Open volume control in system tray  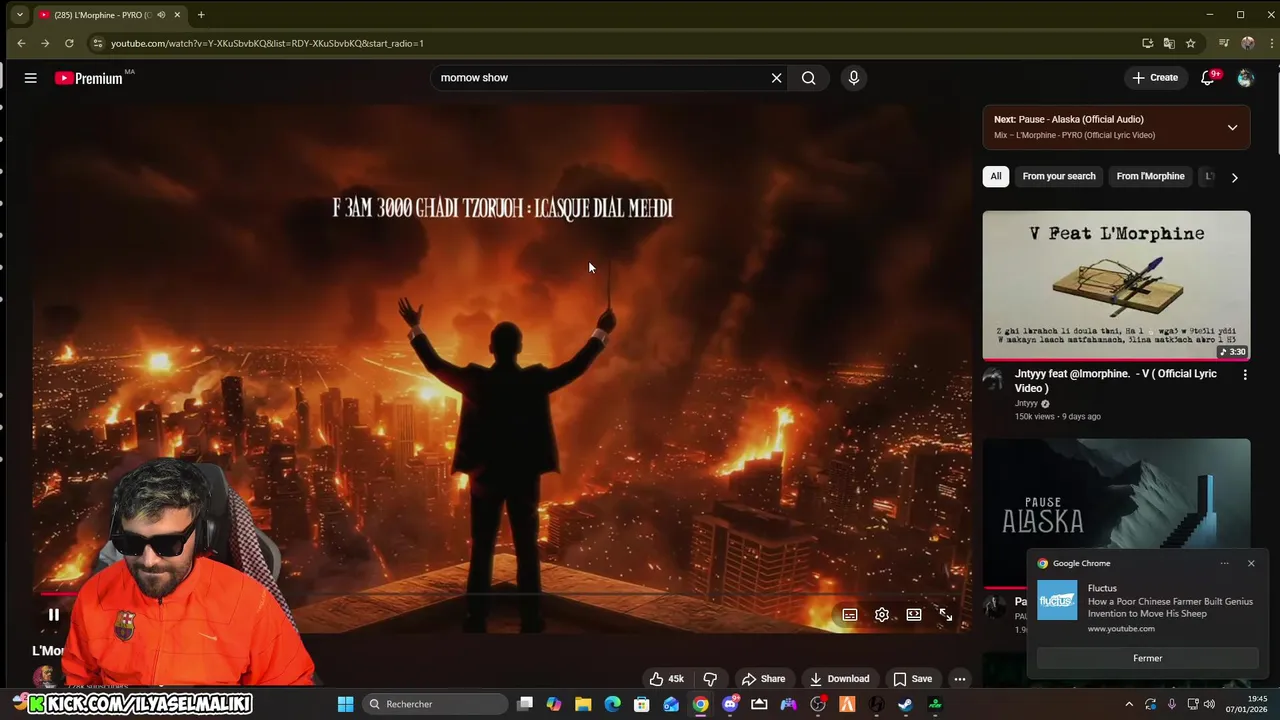point(1209,704)
